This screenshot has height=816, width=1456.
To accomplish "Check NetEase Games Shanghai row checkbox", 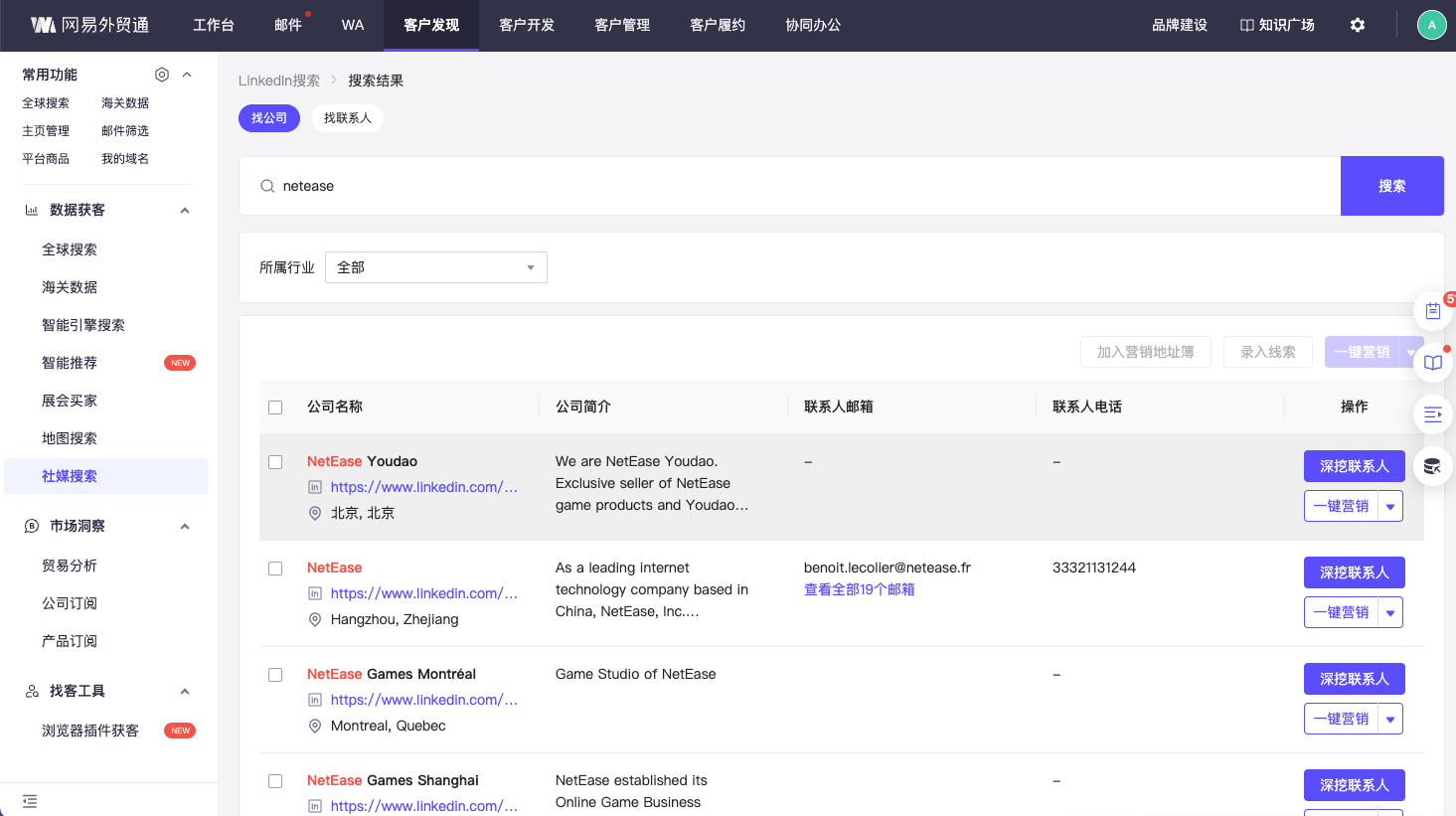I will pos(275,781).
